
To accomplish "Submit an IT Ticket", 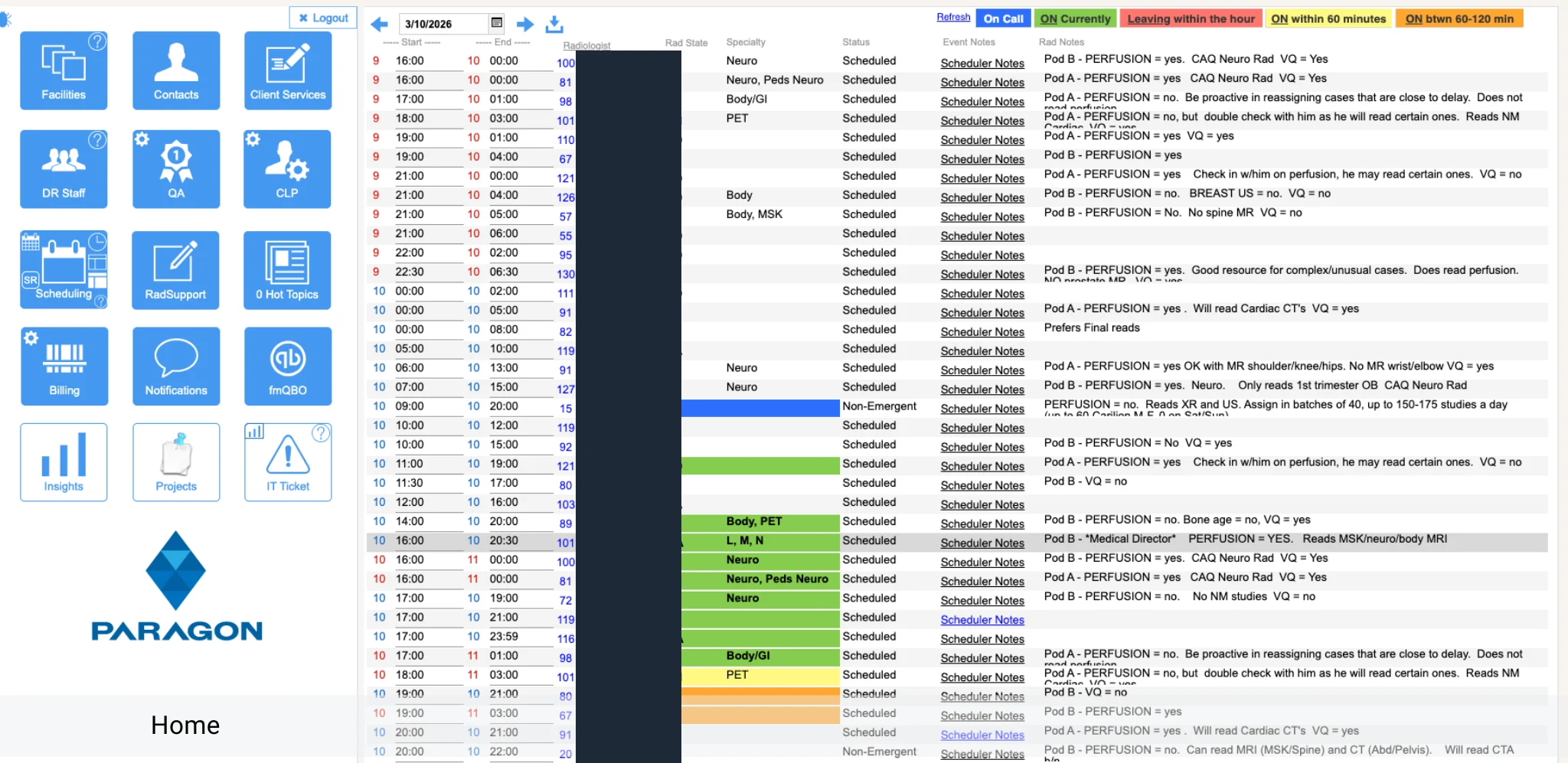I will click(x=288, y=462).
